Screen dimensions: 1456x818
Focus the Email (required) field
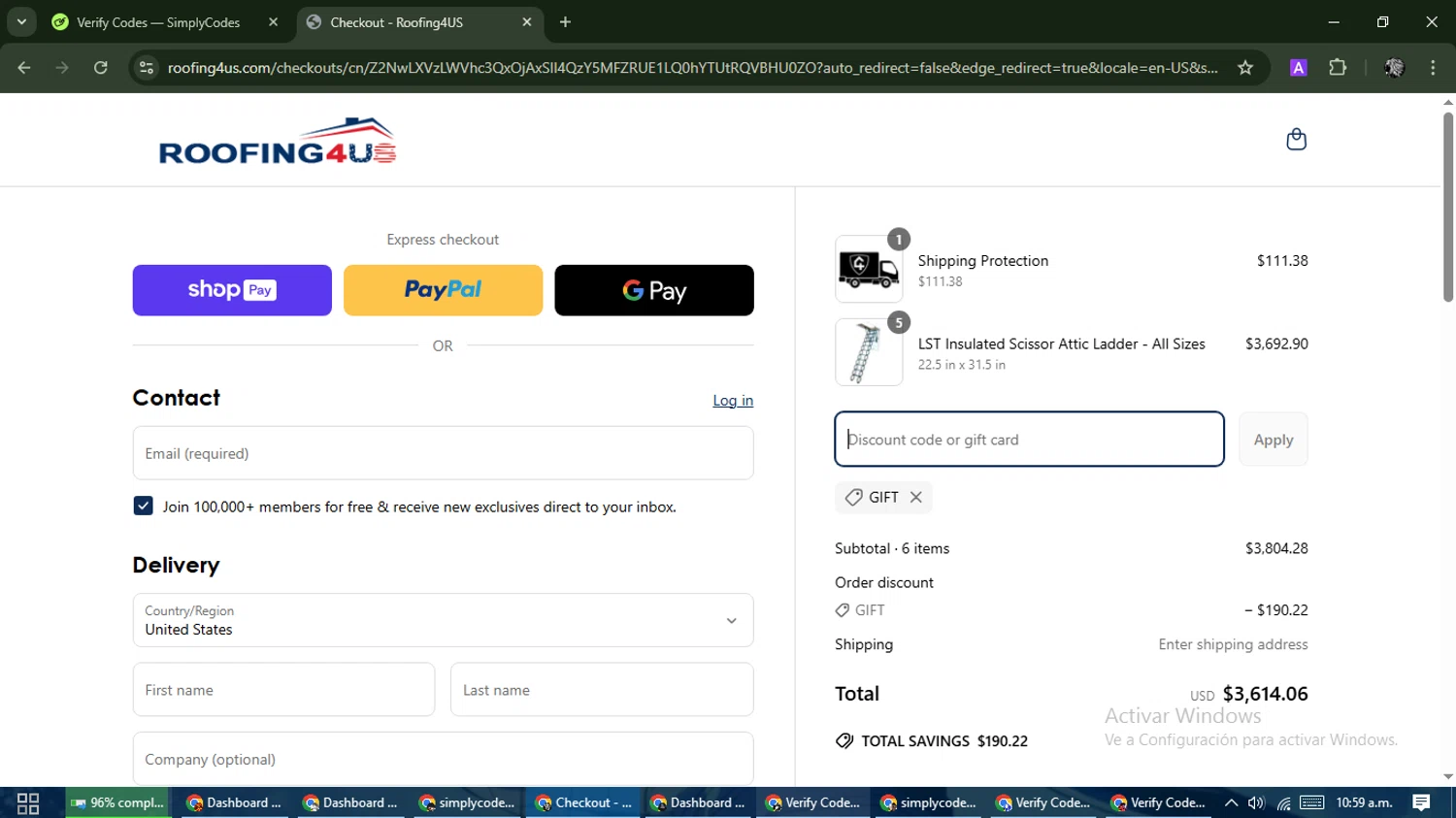[x=443, y=453]
